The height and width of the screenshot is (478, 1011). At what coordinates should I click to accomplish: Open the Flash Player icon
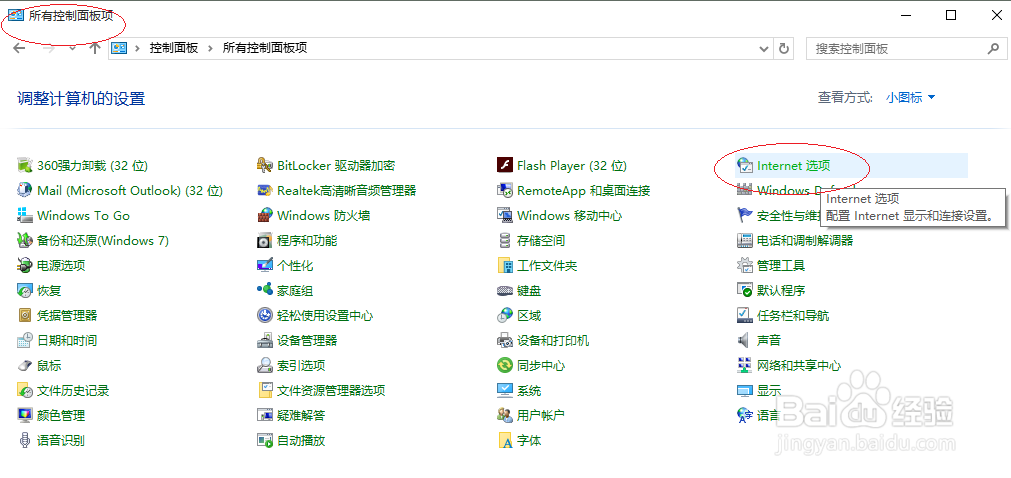(504, 166)
